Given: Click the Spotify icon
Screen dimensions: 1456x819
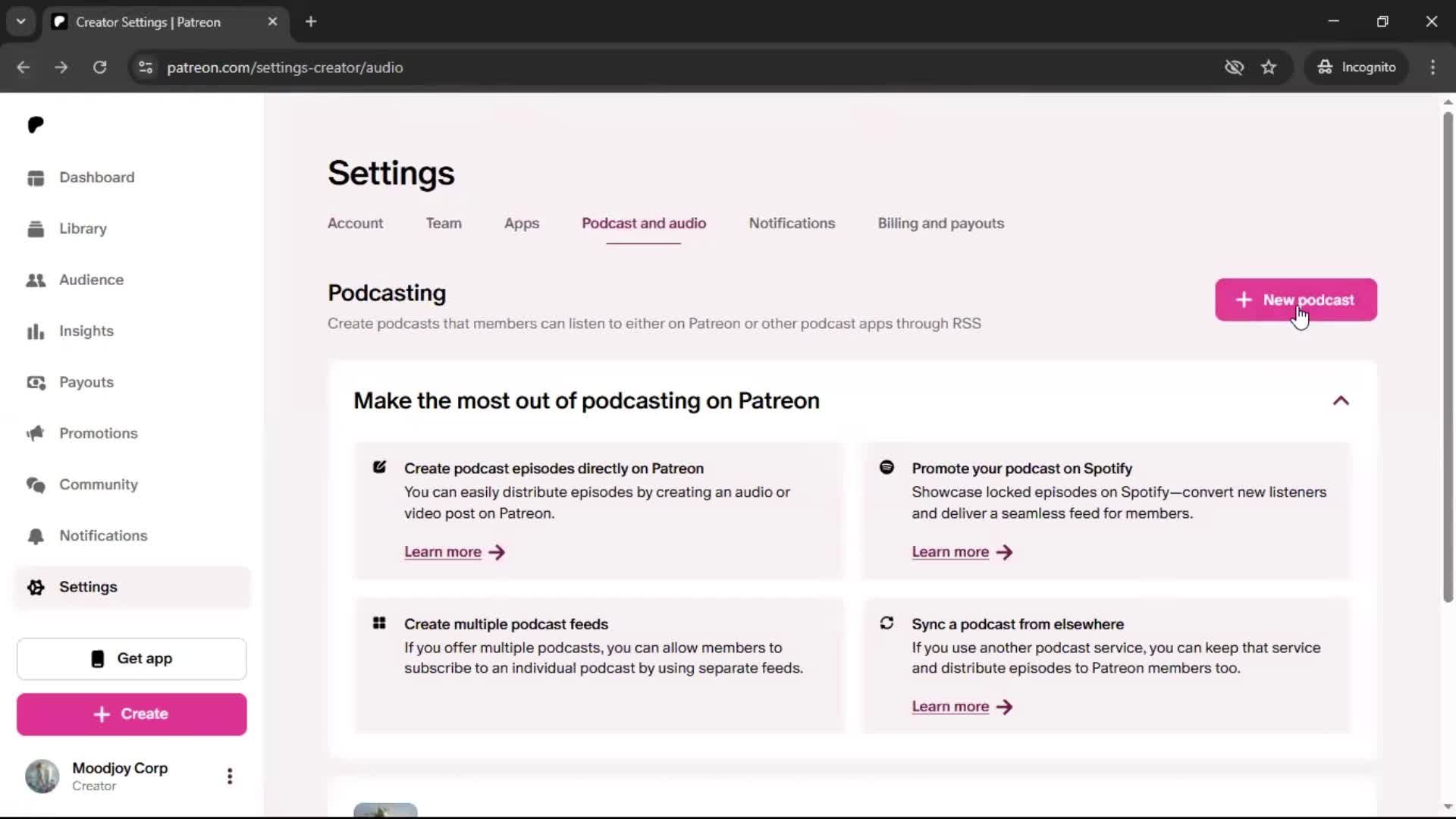Looking at the screenshot, I should (x=886, y=468).
